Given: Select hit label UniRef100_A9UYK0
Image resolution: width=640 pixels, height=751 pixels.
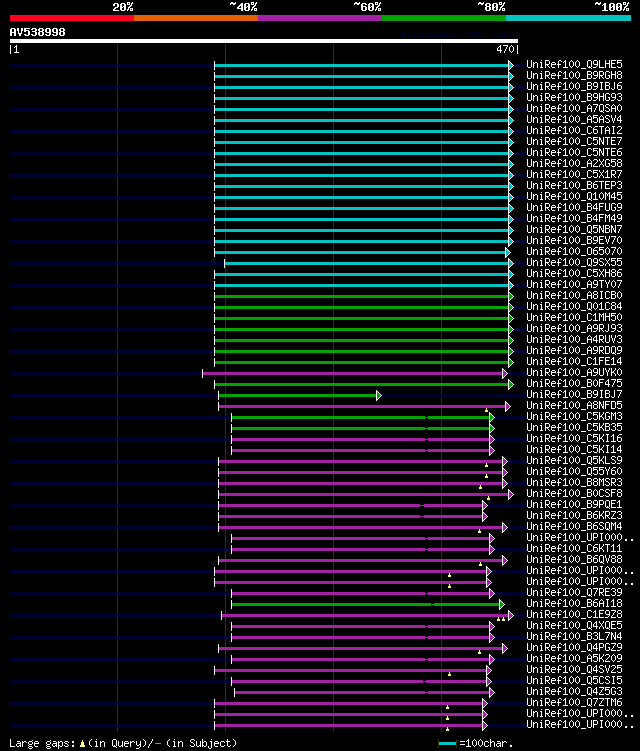Looking at the screenshot, I should pos(574,373).
